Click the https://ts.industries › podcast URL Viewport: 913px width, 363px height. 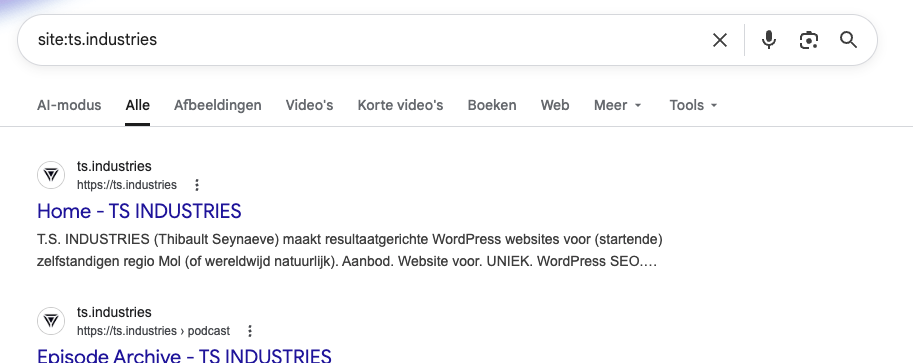coord(153,331)
